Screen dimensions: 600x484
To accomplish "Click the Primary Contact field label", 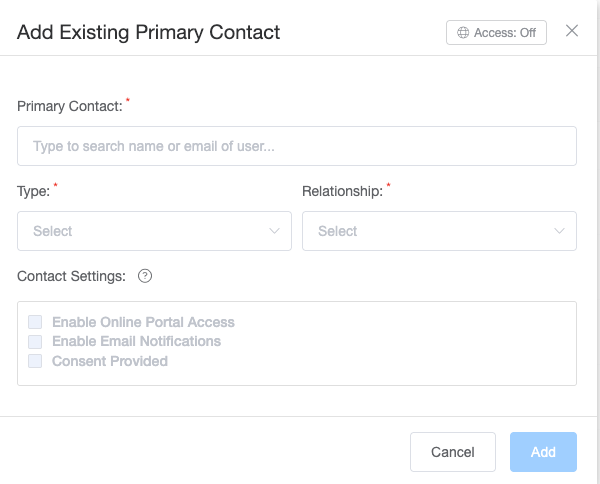I will [x=70, y=106].
